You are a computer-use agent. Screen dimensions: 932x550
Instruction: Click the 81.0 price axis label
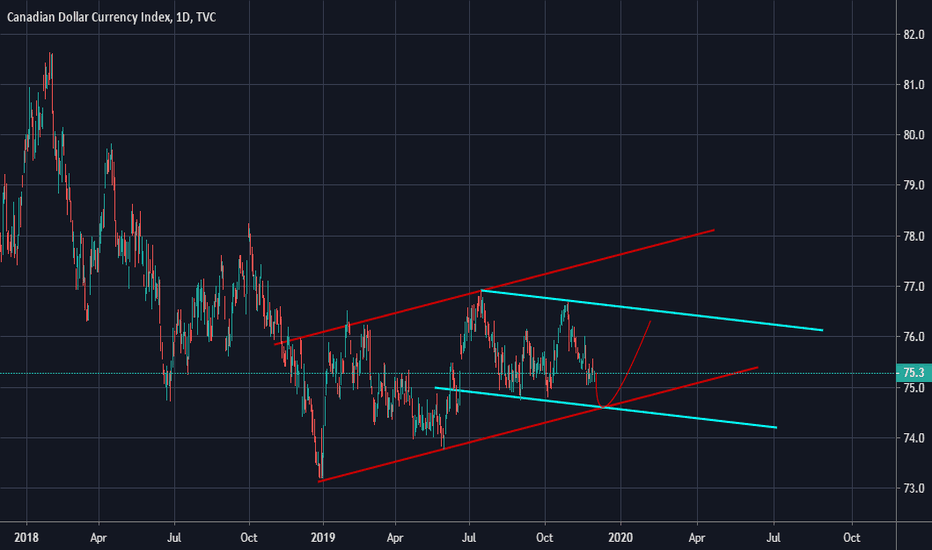[x=914, y=84]
